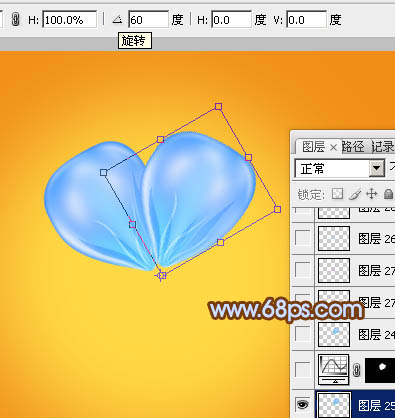Toggle the maintain aspect ratio chain icon
This screenshot has height=418, width=395.
pos(15,20)
